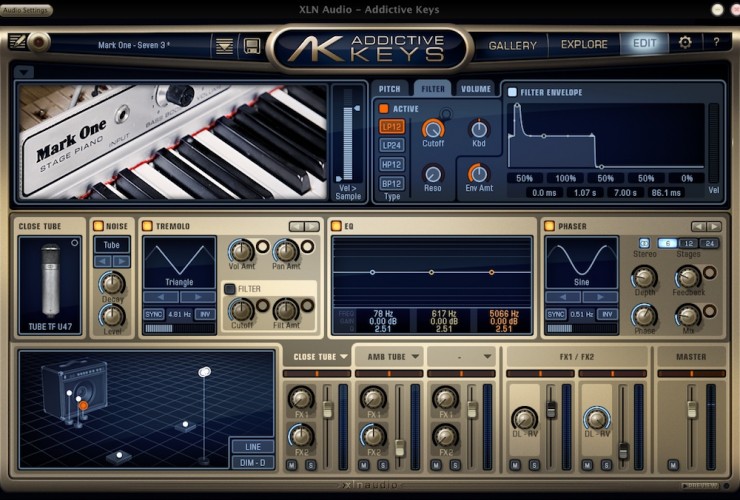Click the Mark One - Seven 3 preset name
This screenshot has height=500, width=740.
coord(134,45)
